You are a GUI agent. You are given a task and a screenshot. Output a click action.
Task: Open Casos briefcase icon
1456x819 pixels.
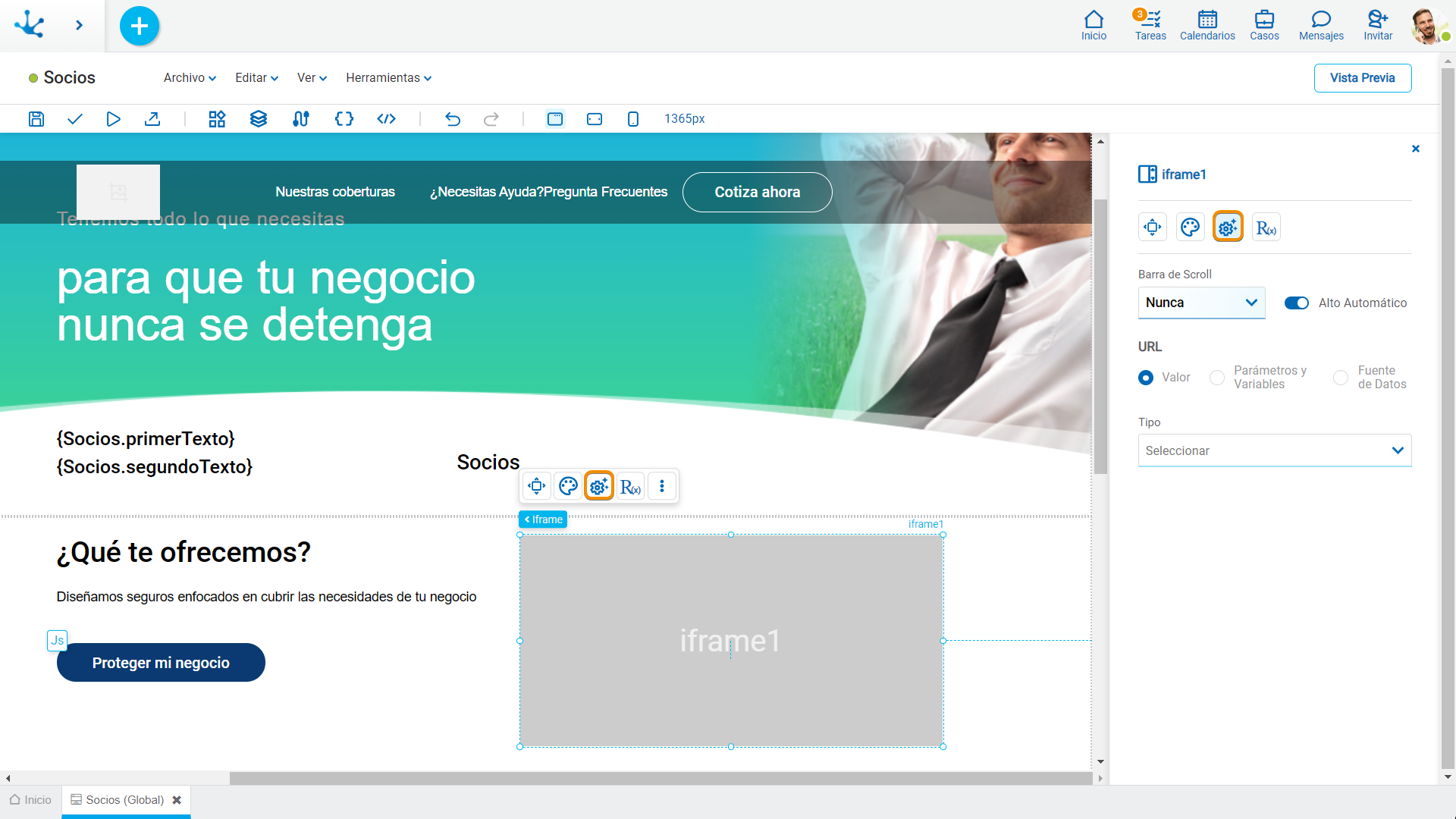(1264, 26)
